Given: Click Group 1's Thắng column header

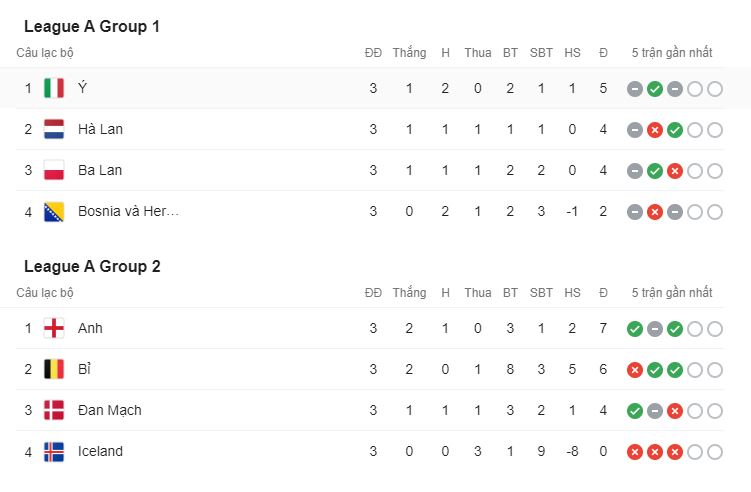Looking at the screenshot, I should coord(410,53).
